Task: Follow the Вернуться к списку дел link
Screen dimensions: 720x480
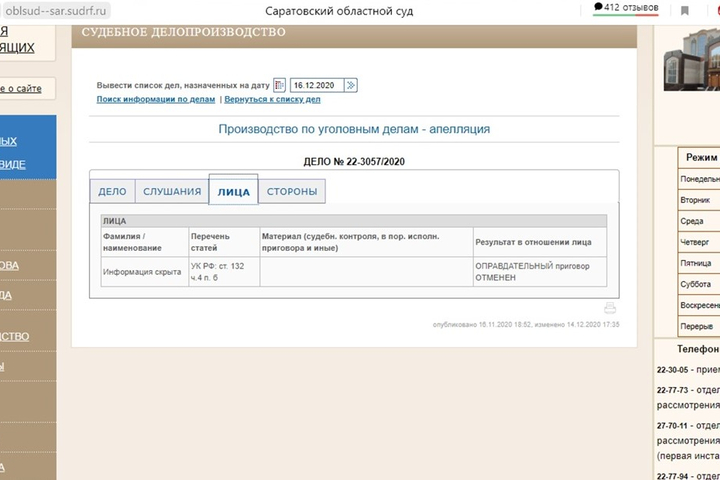Action: tap(272, 99)
